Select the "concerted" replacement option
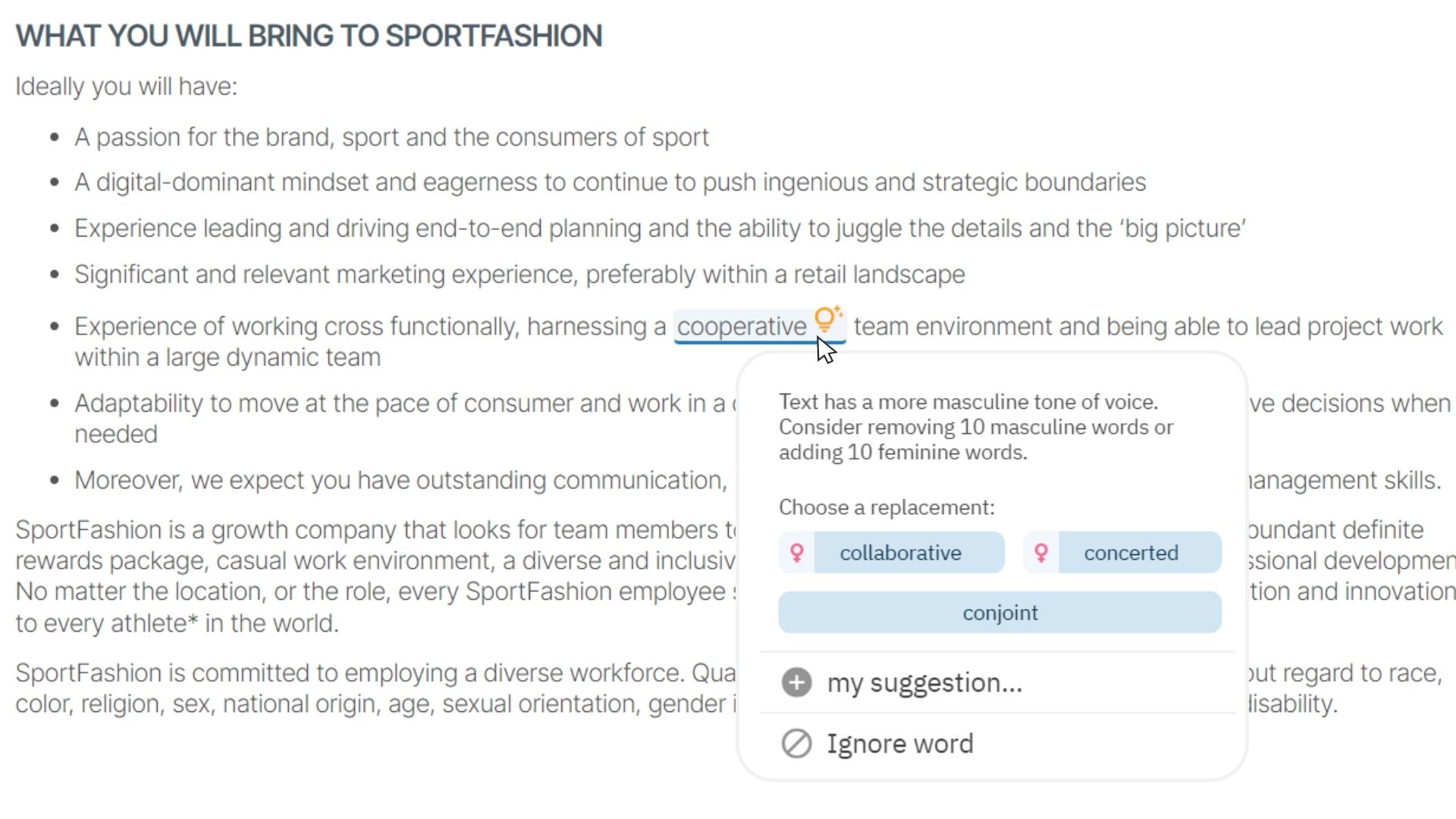The height and width of the screenshot is (819, 1456). coord(1131,553)
